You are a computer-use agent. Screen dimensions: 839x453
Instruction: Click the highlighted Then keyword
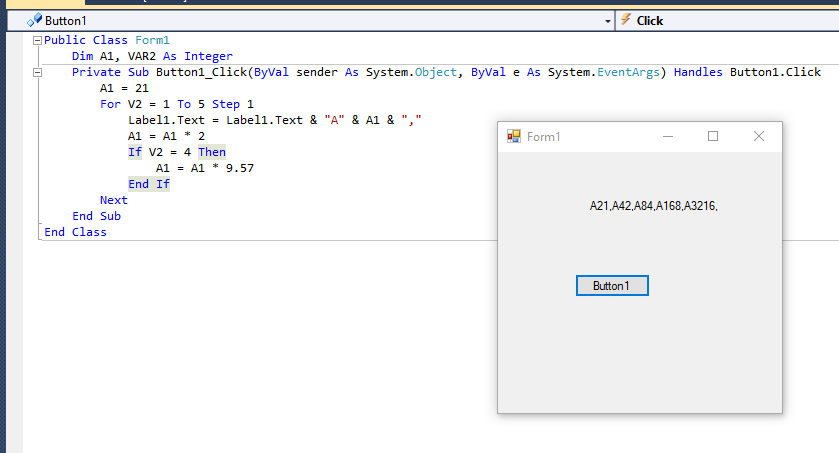pyautogui.click(x=211, y=152)
